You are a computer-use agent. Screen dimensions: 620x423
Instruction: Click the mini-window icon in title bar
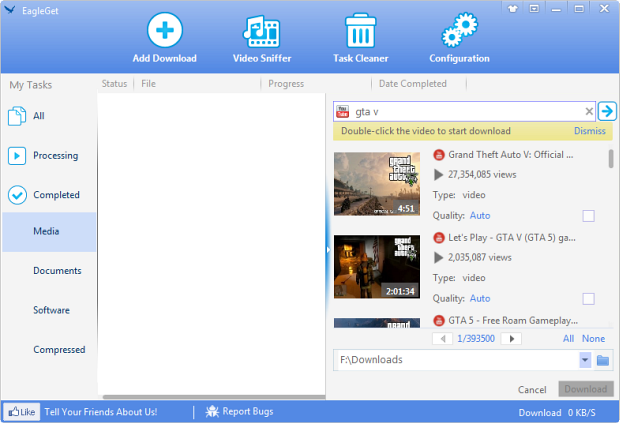pos(534,8)
